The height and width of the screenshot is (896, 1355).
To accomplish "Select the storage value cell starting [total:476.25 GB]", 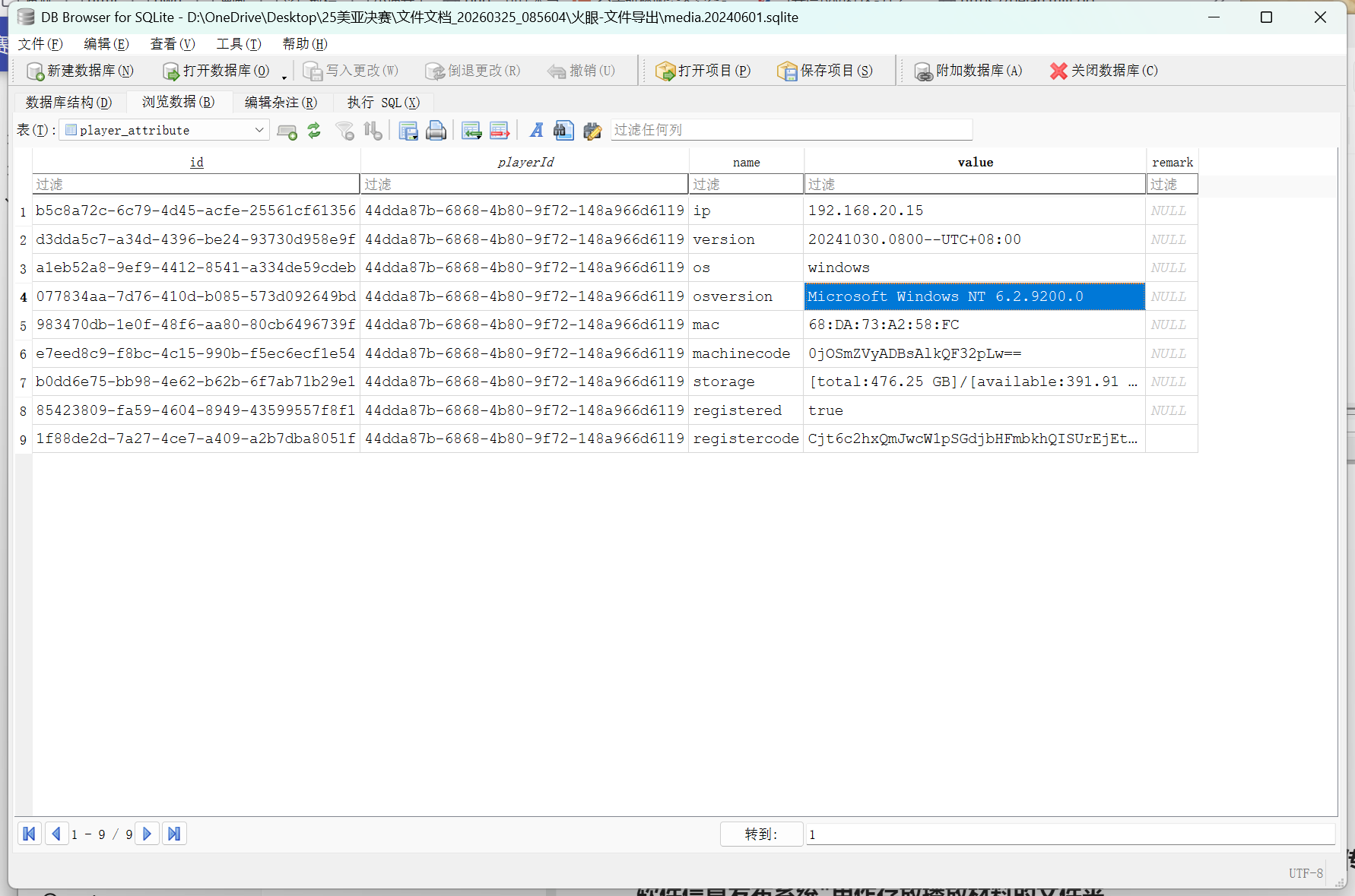I will pos(975,382).
